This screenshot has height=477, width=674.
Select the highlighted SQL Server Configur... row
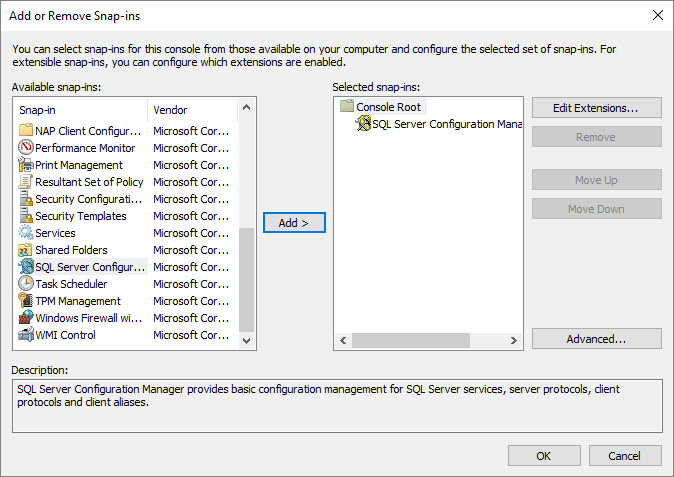tap(90, 267)
